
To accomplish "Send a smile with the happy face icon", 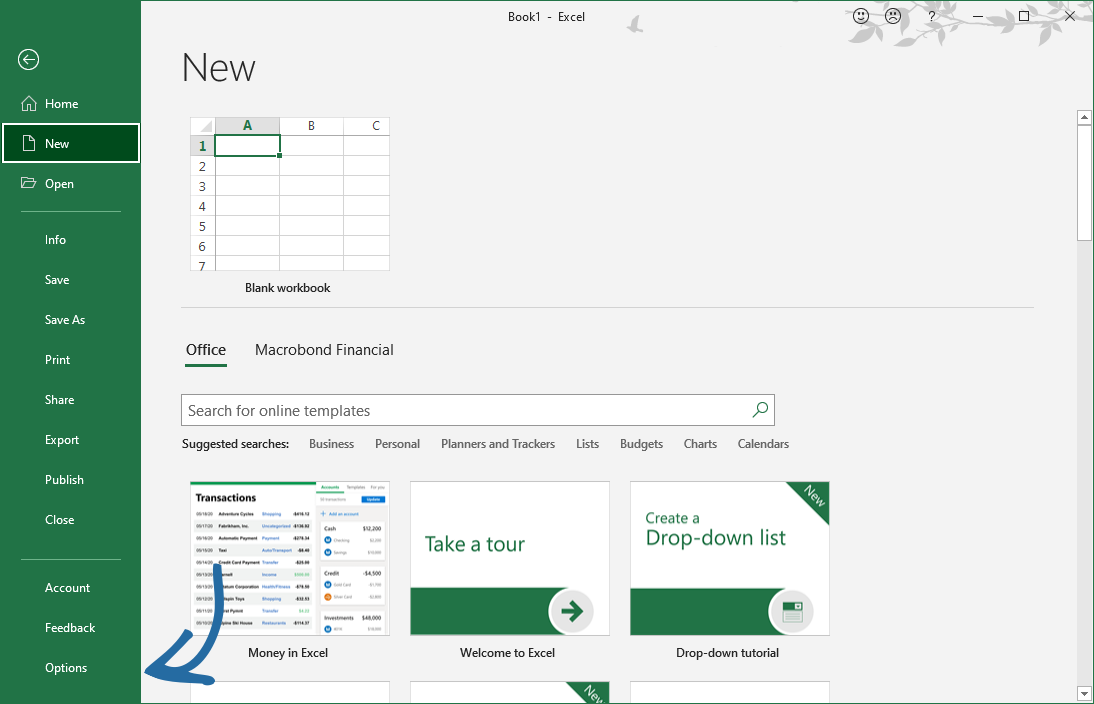I will (x=861, y=16).
